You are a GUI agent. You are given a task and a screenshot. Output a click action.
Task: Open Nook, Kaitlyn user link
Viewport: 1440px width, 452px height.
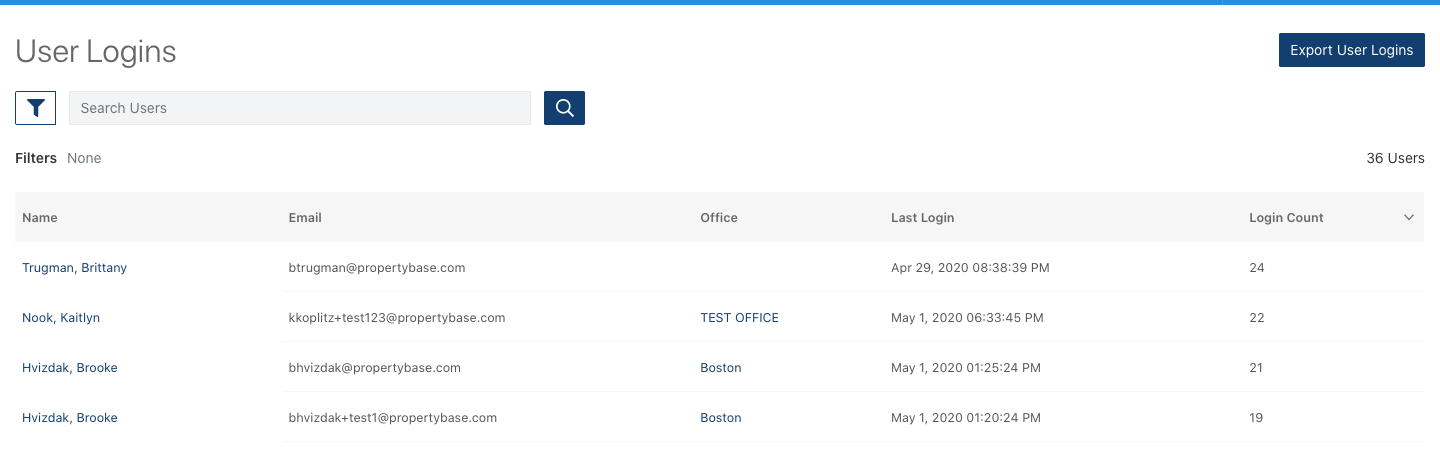(x=61, y=318)
